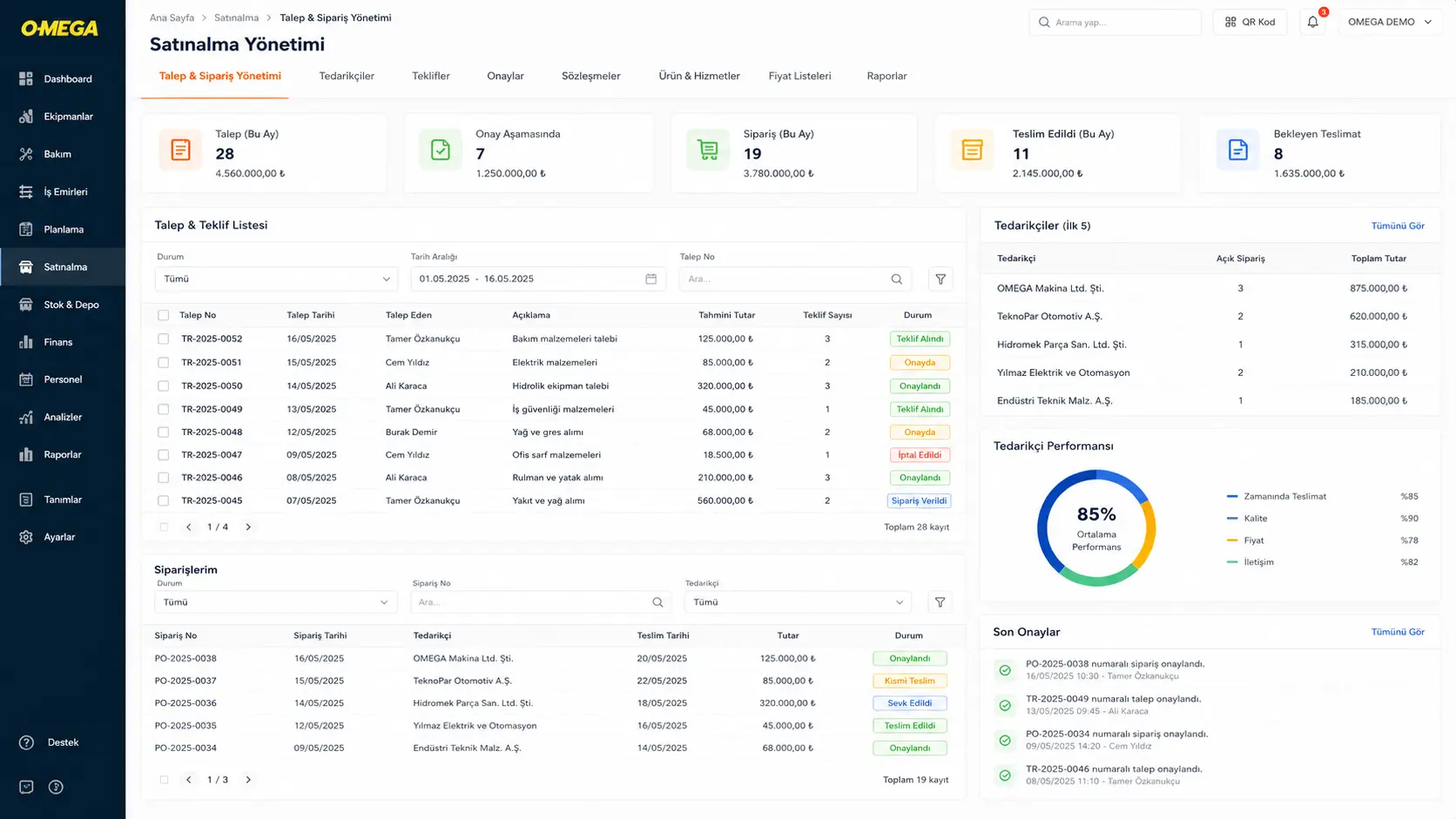Click the search icon in Talep No field
Image resolution: width=1456 pixels, height=819 pixels.
tap(897, 279)
